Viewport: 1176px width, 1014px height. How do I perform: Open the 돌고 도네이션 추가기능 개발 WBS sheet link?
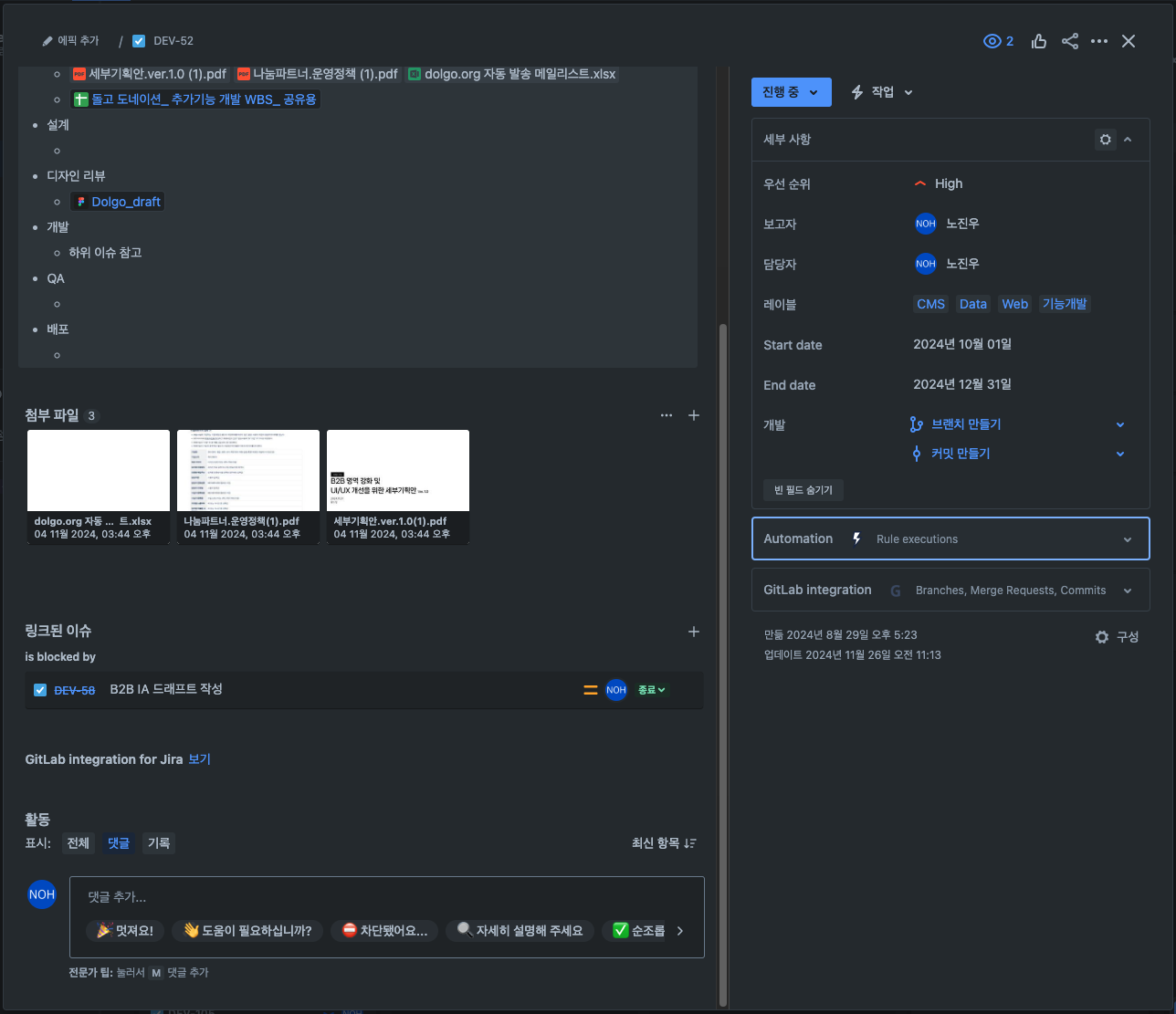point(195,99)
